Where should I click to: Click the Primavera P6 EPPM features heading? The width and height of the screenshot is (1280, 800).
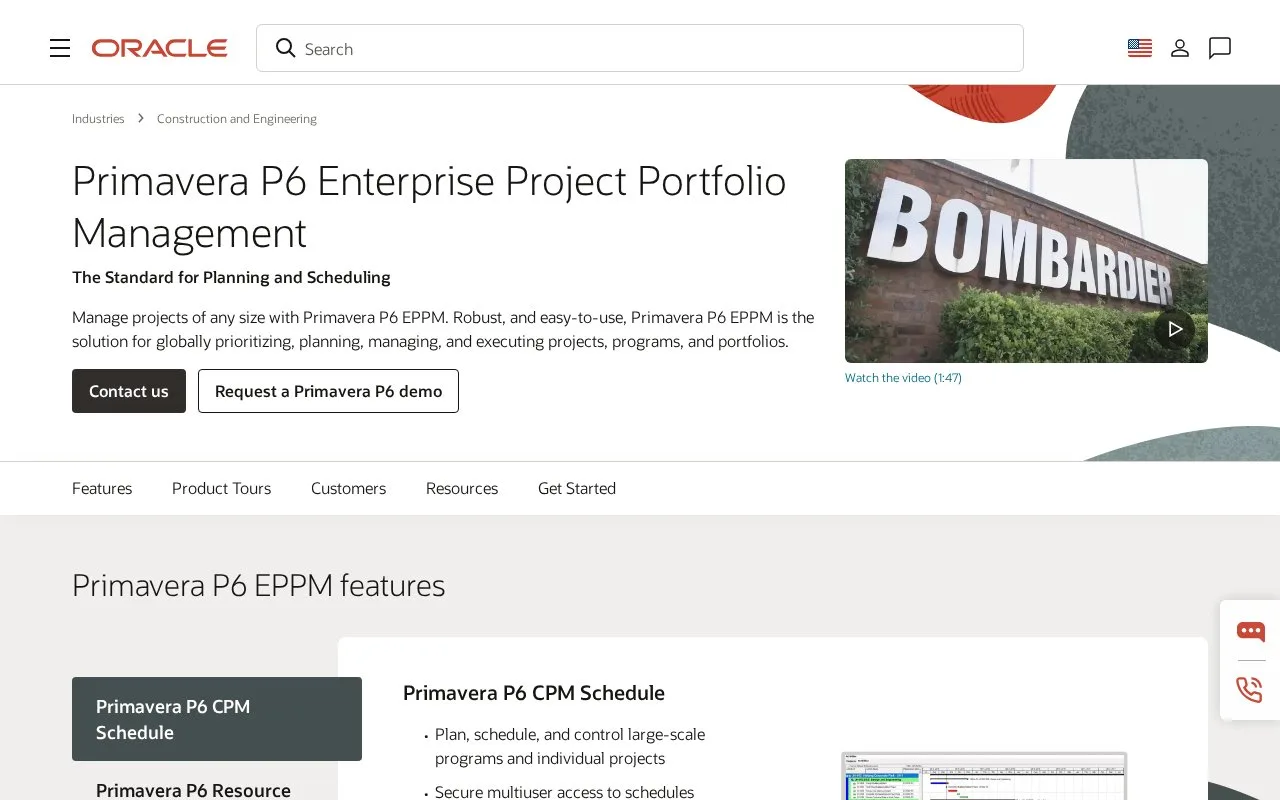(x=258, y=585)
